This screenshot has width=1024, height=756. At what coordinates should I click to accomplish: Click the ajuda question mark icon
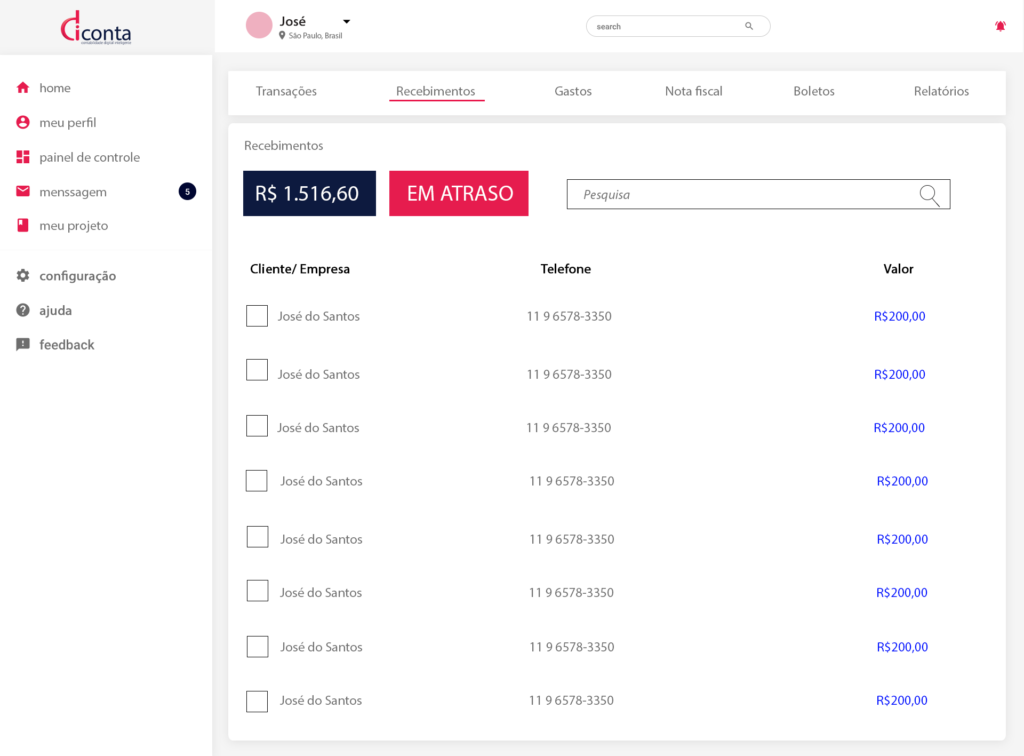(23, 311)
